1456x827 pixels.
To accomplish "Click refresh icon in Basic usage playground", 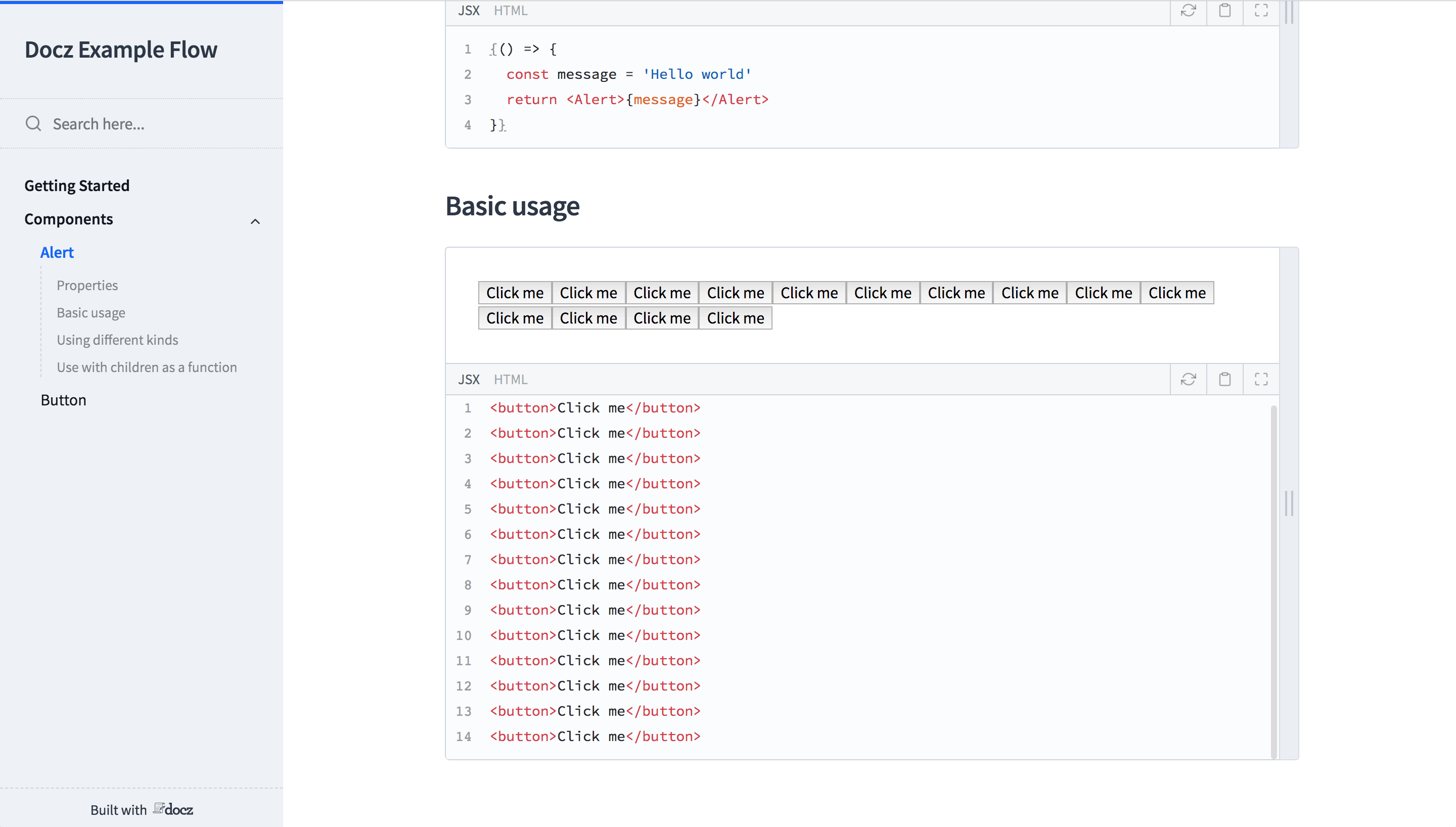I will point(1188,379).
